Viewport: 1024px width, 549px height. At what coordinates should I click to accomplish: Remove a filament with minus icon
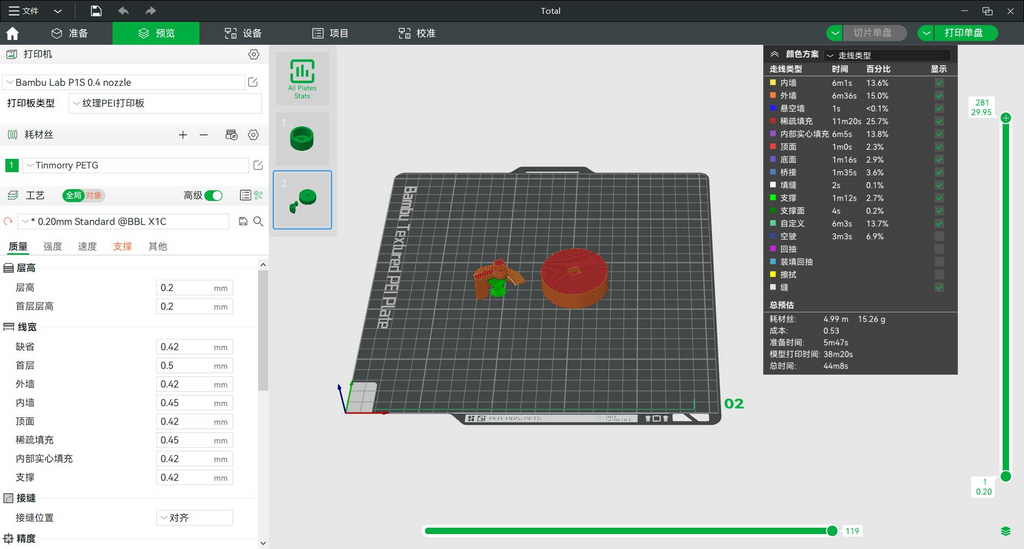204,134
